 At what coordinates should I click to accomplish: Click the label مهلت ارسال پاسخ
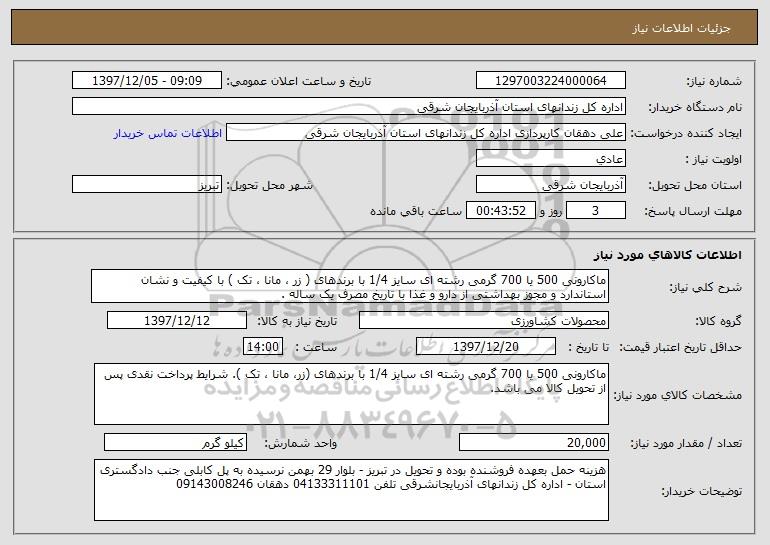click(693, 211)
